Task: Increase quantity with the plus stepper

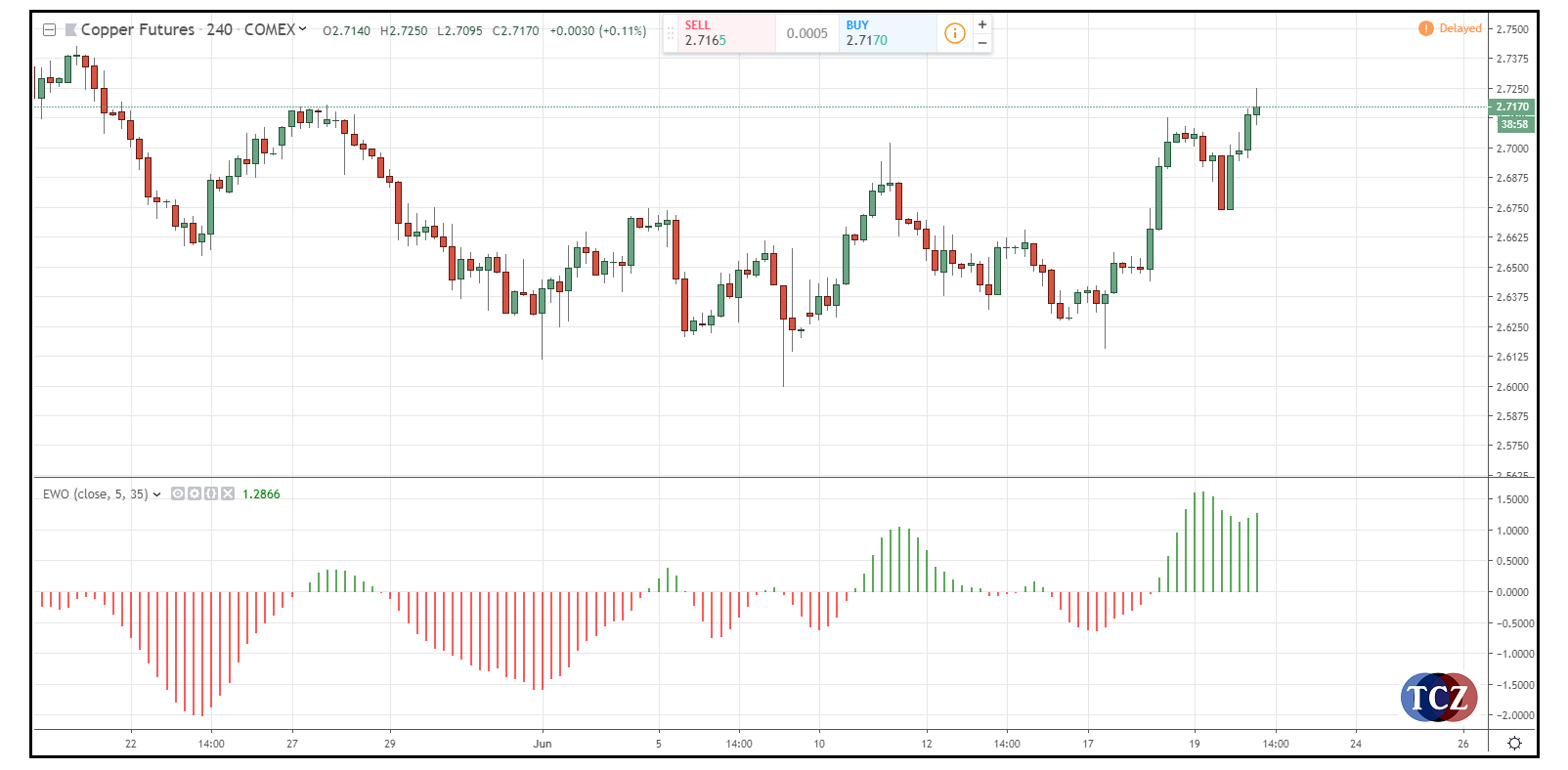Action: coord(982,24)
